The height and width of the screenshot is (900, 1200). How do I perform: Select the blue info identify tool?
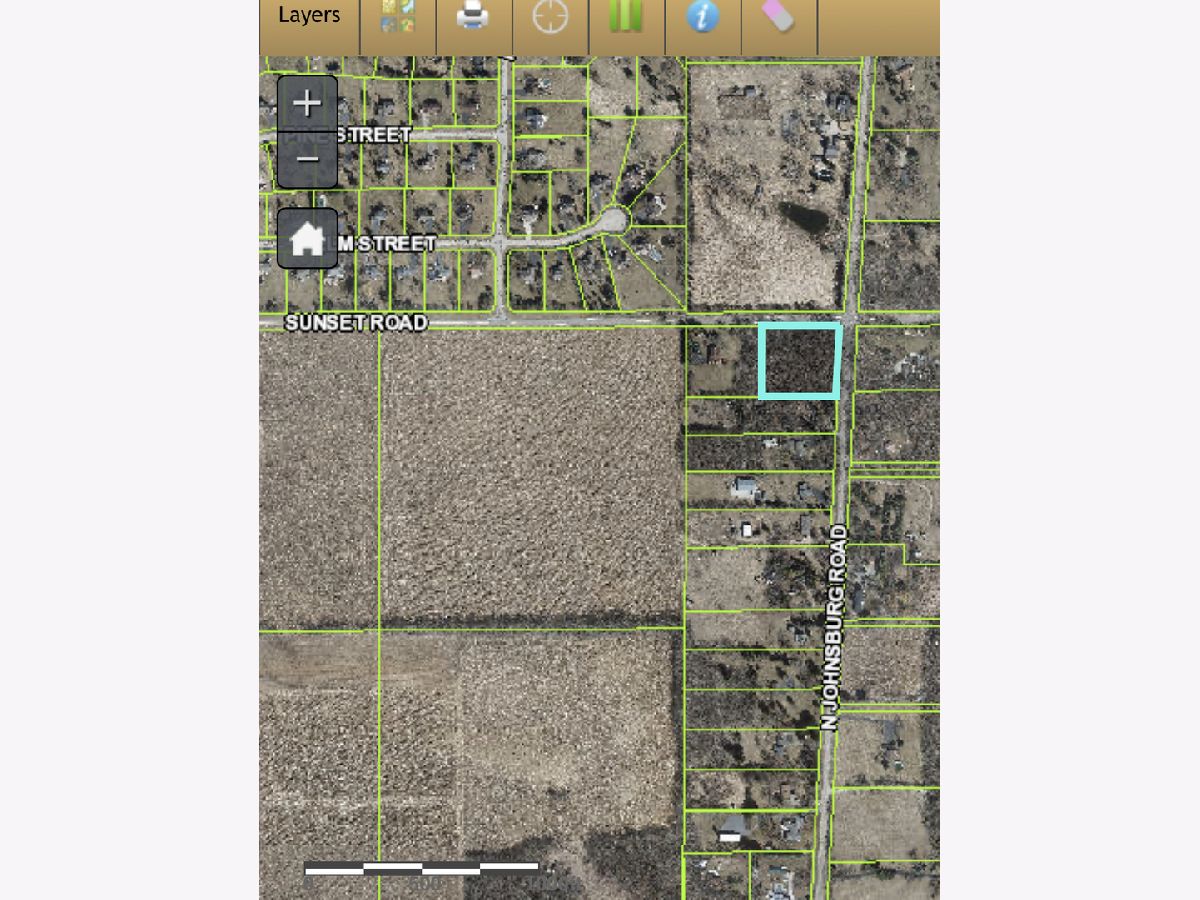(x=702, y=17)
